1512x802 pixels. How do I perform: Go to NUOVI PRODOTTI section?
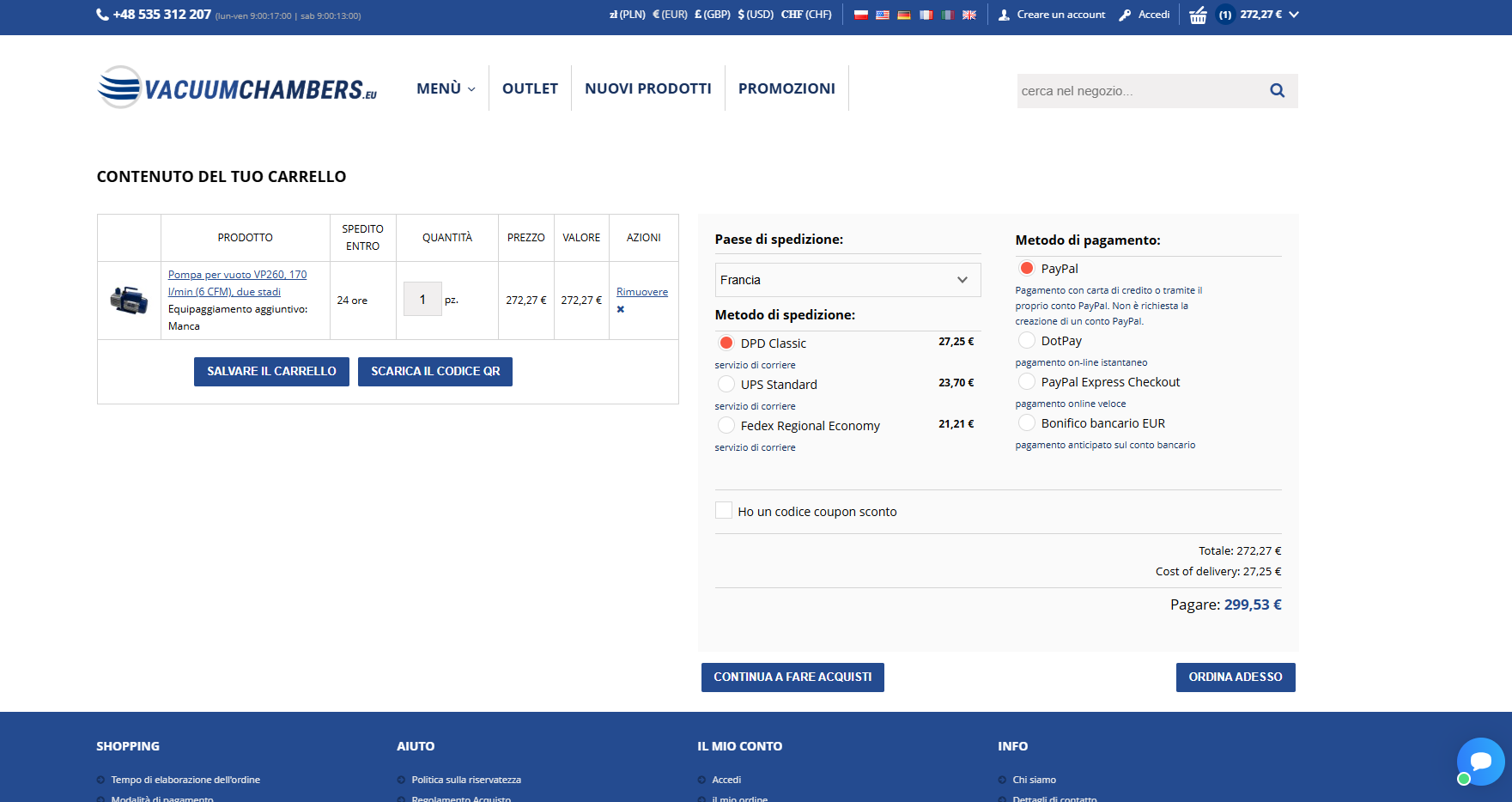click(x=647, y=88)
